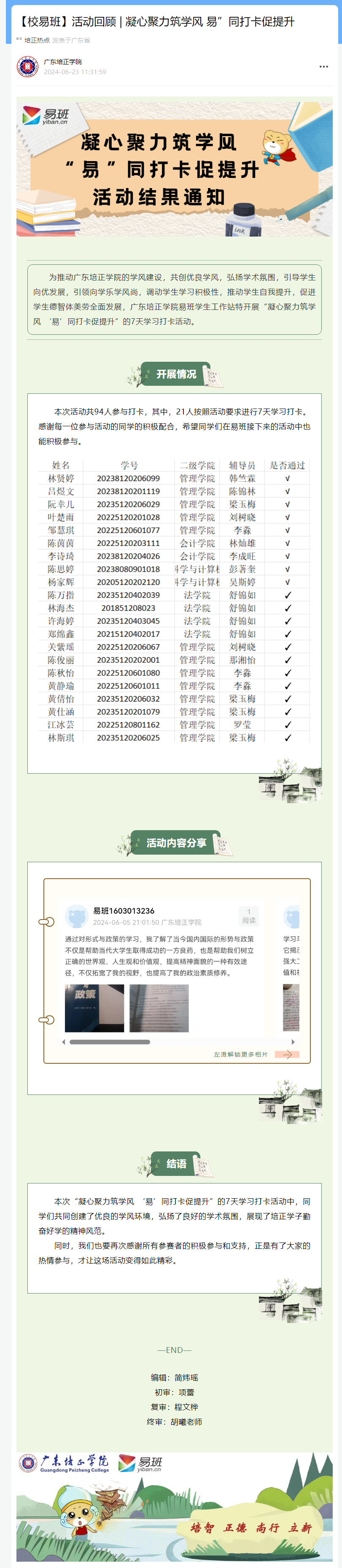Click the second post's partially visible avatar
Viewport: 342px width, 1568px height.
coord(291,916)
